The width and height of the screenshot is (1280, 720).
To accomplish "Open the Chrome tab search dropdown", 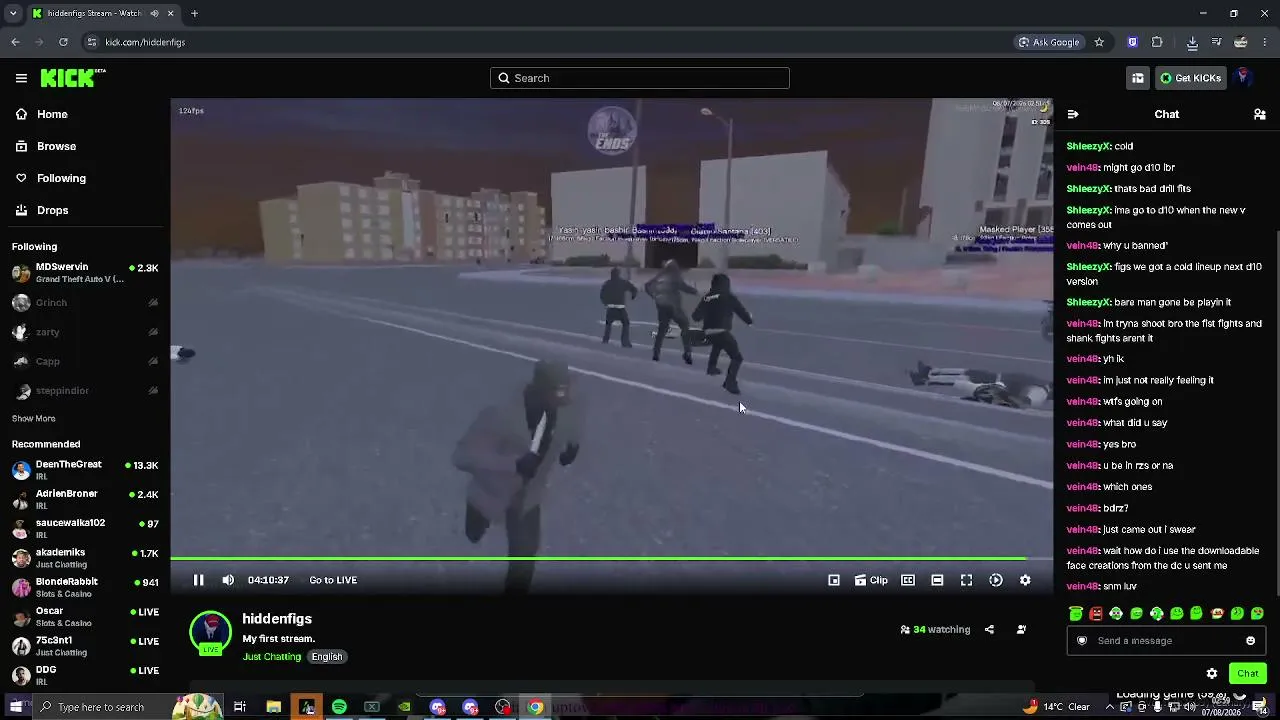I will [x=13, y=13].
